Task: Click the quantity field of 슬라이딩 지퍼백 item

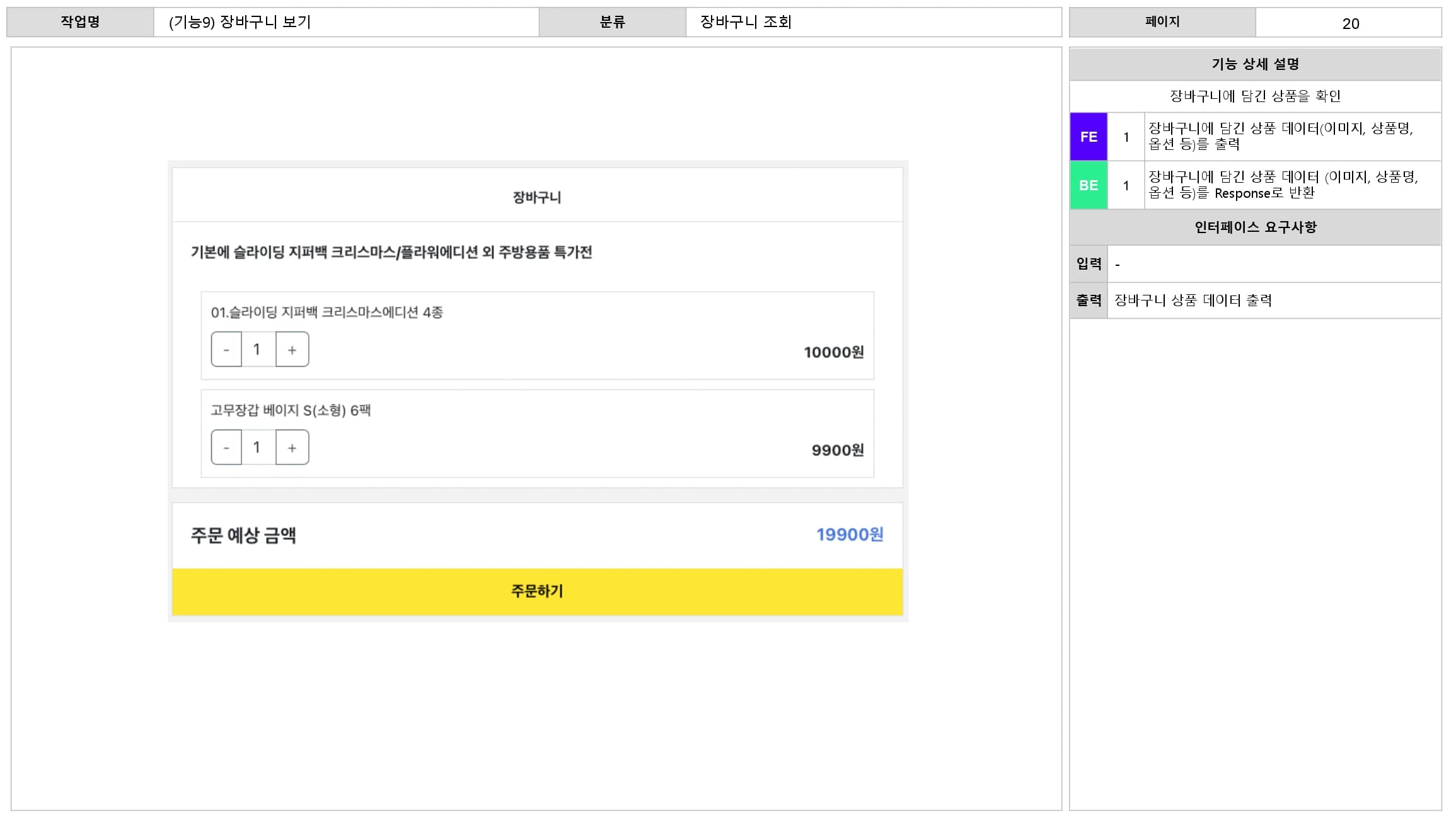Action: click(258, 350)
